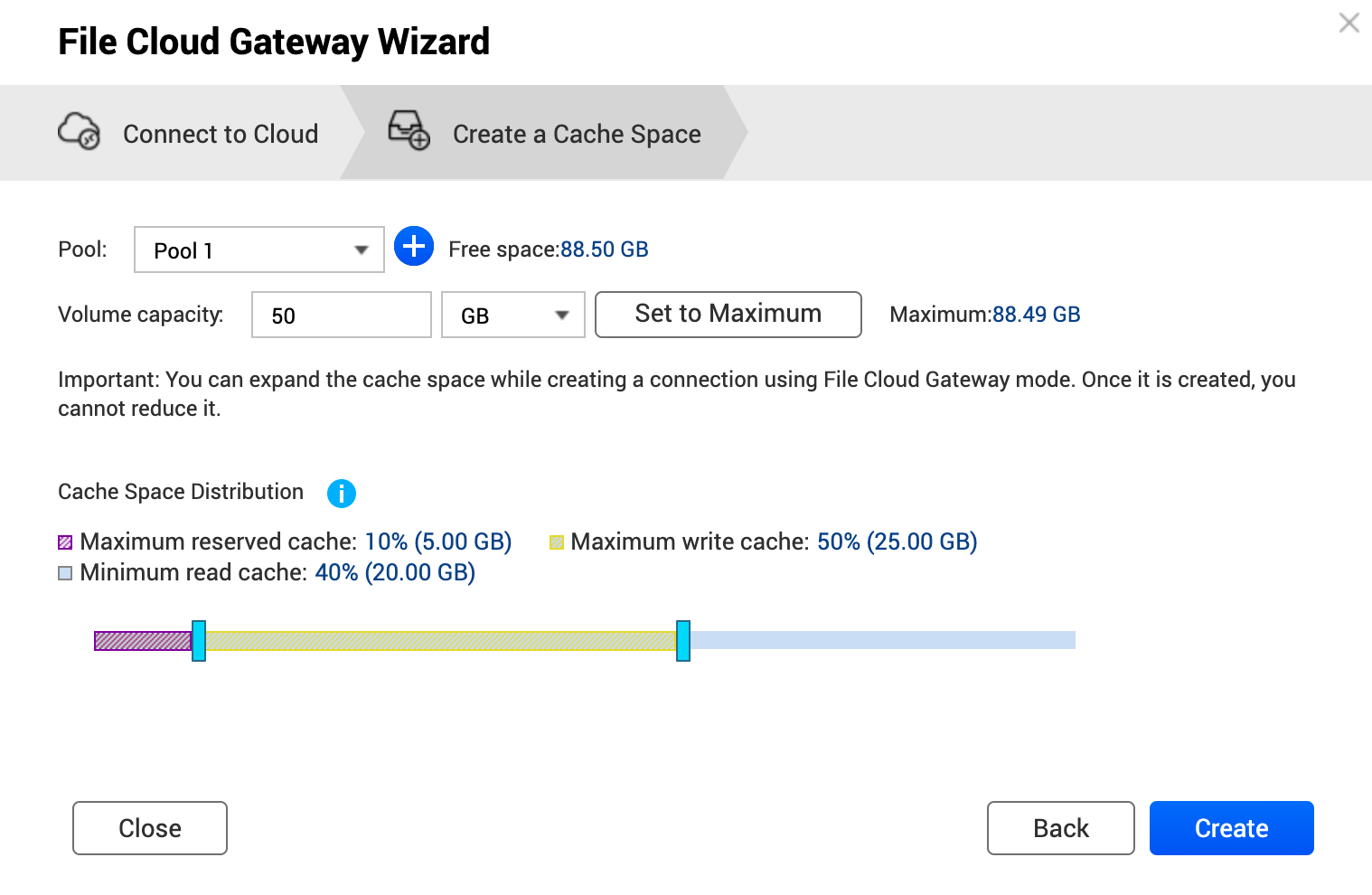Close the wizard with the X icon
1372x895 pixels.
point(1349,23)
